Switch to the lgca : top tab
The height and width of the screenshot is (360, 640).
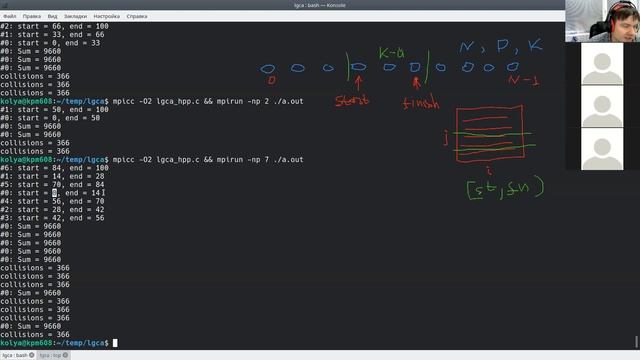(51, 355)
